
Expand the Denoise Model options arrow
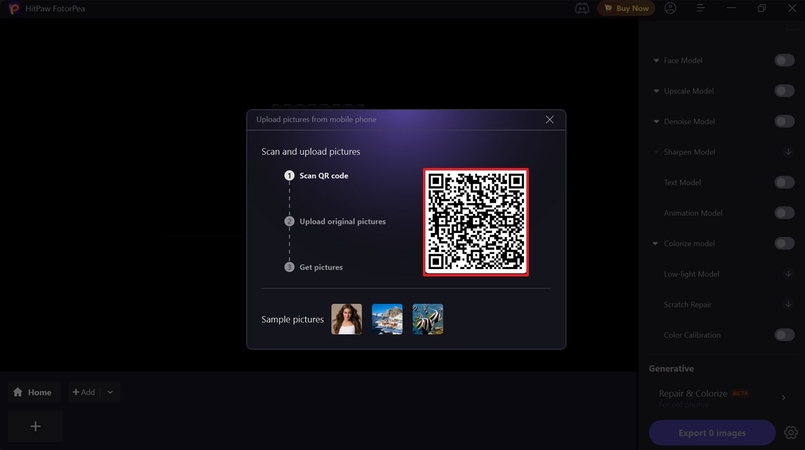pos(656,122)
